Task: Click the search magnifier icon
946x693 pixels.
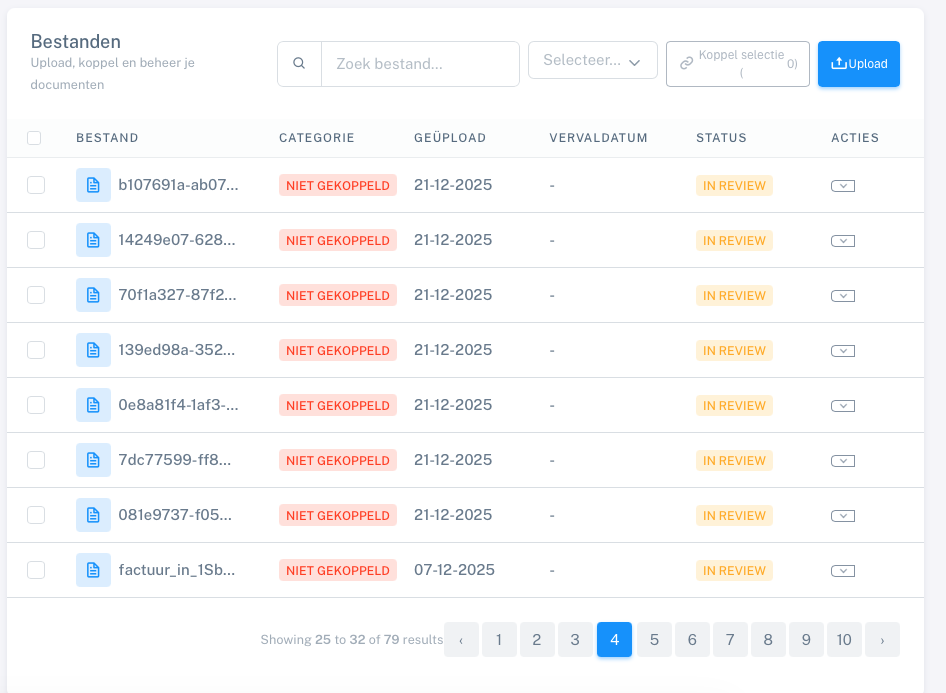Action: (299, 64)
